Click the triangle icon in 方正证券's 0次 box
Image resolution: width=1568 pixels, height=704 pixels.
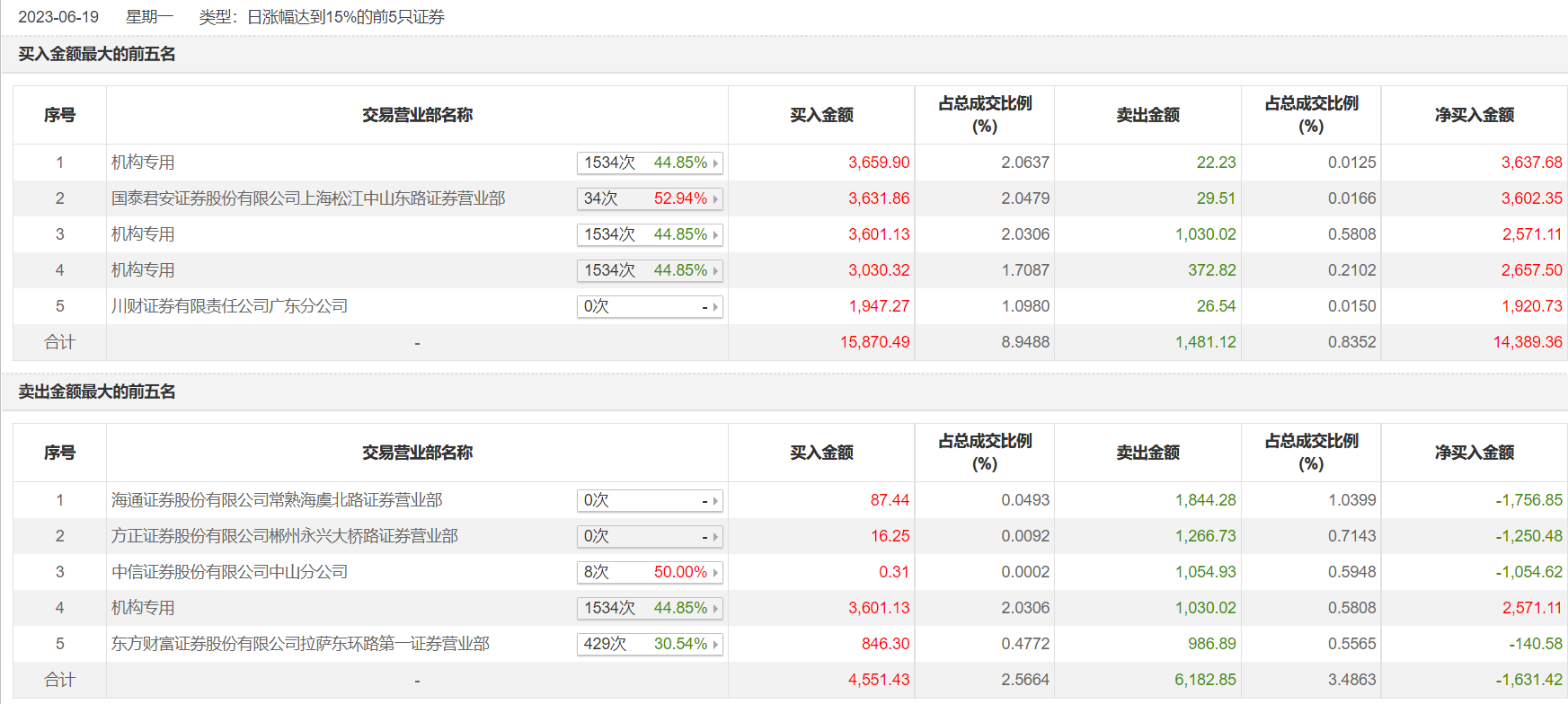[715, 537]
